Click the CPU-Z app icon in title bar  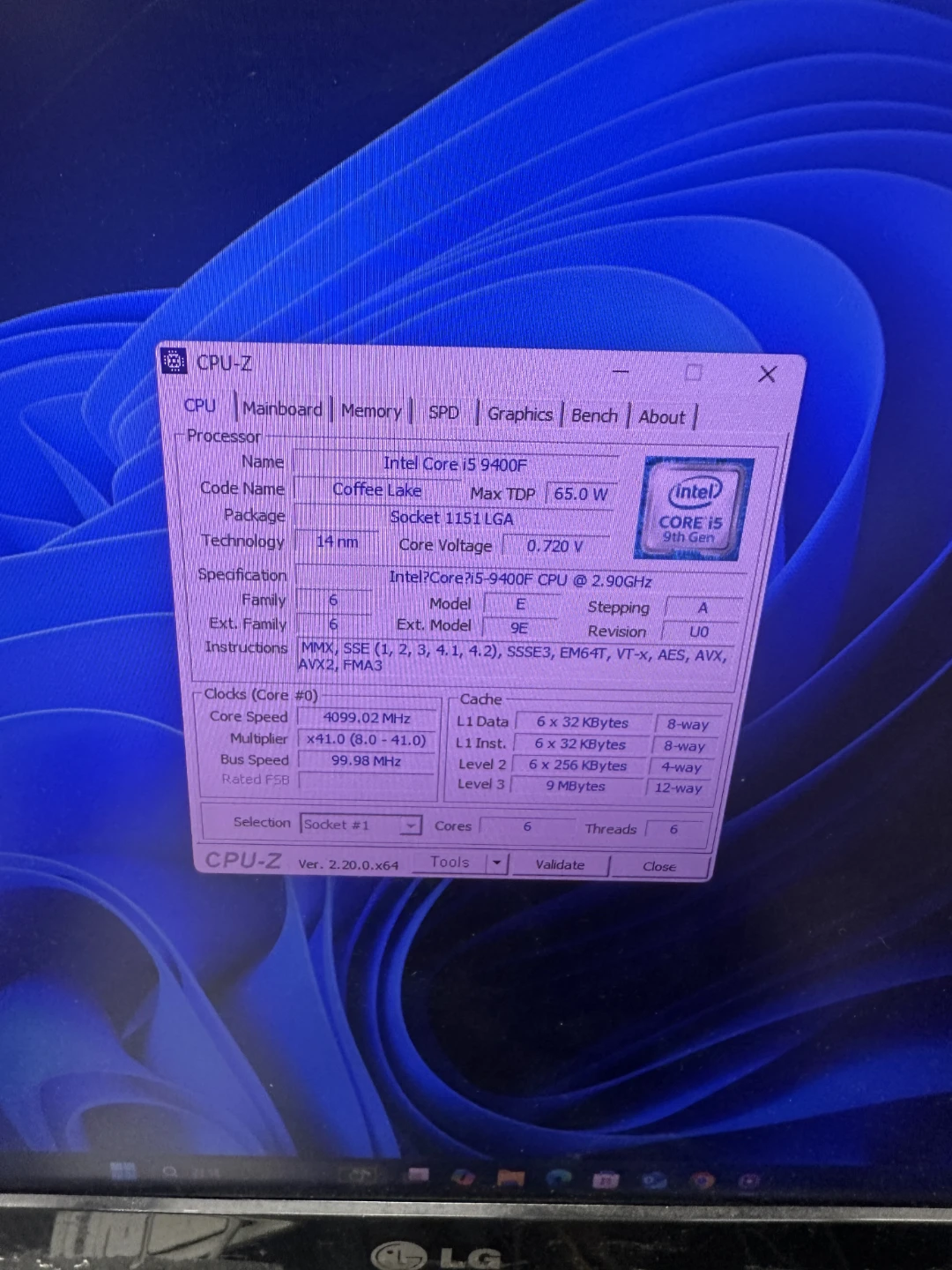pyautogui.click(x=175, y=362)
